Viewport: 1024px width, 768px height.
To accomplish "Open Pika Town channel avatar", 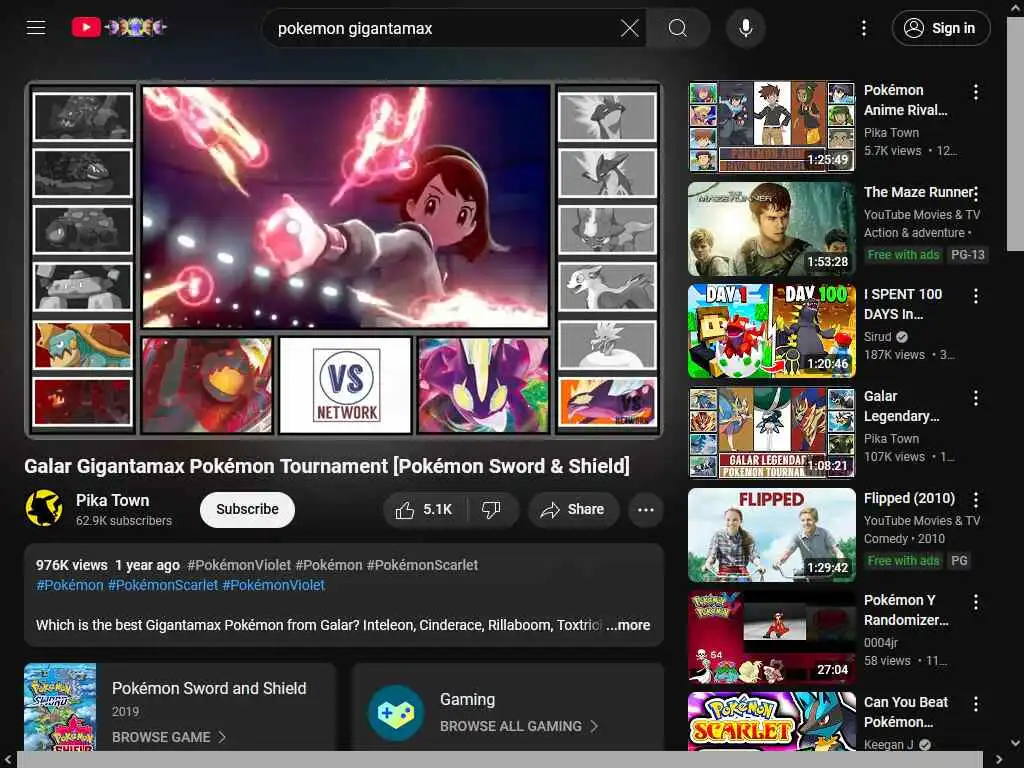I will (x=44, y=508).
